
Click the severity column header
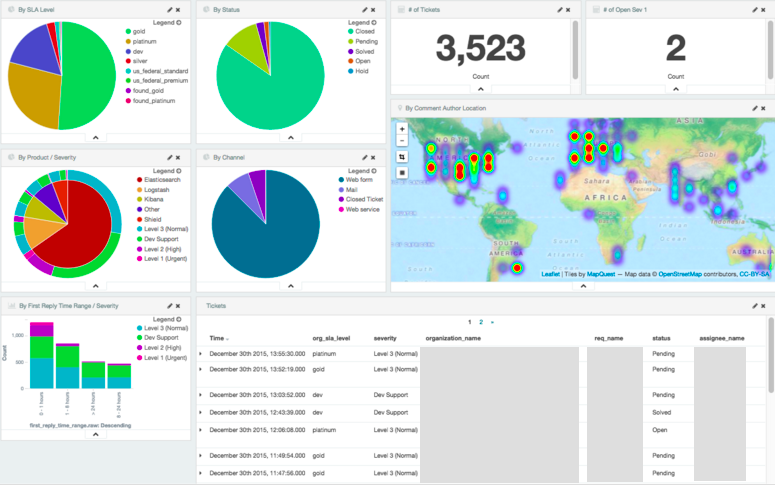coord(385,339)
